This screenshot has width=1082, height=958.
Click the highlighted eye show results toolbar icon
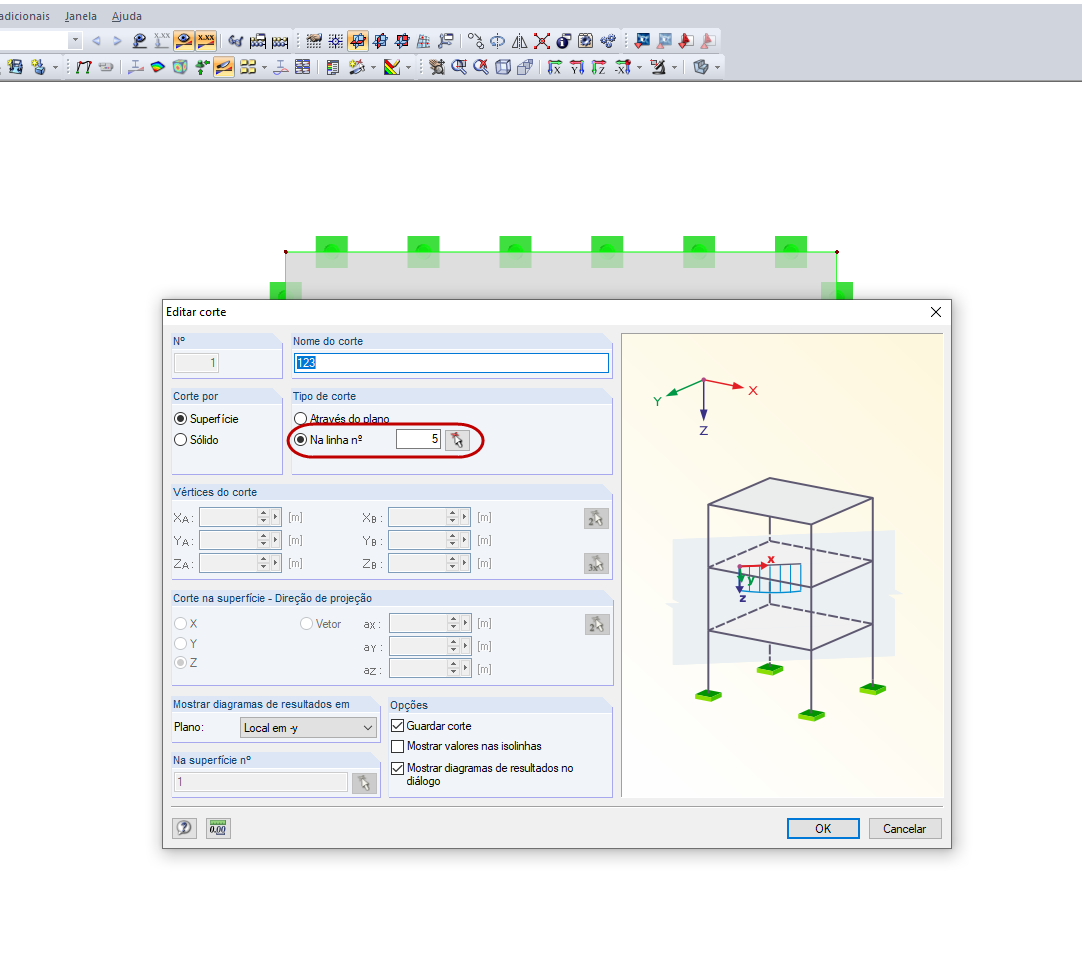pos(184,41)
